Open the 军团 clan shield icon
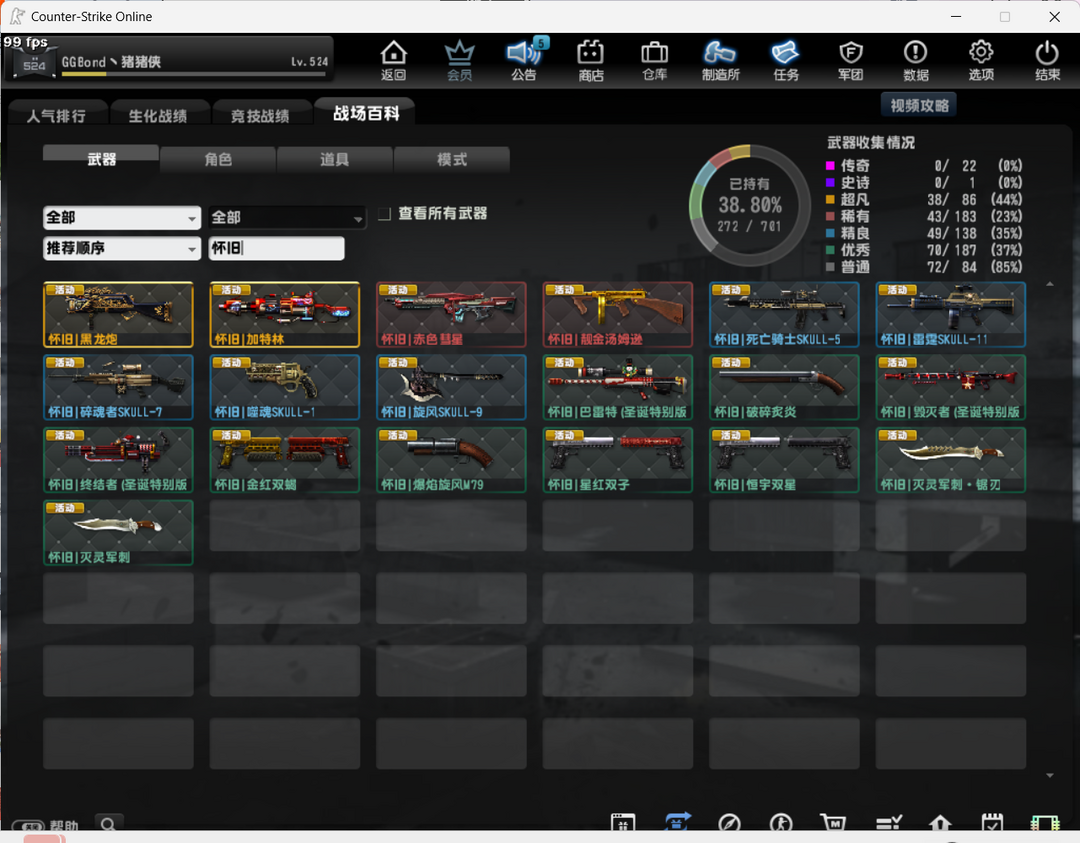The height and width of the screenshot is (843, 1080). [x=851, y=61]
